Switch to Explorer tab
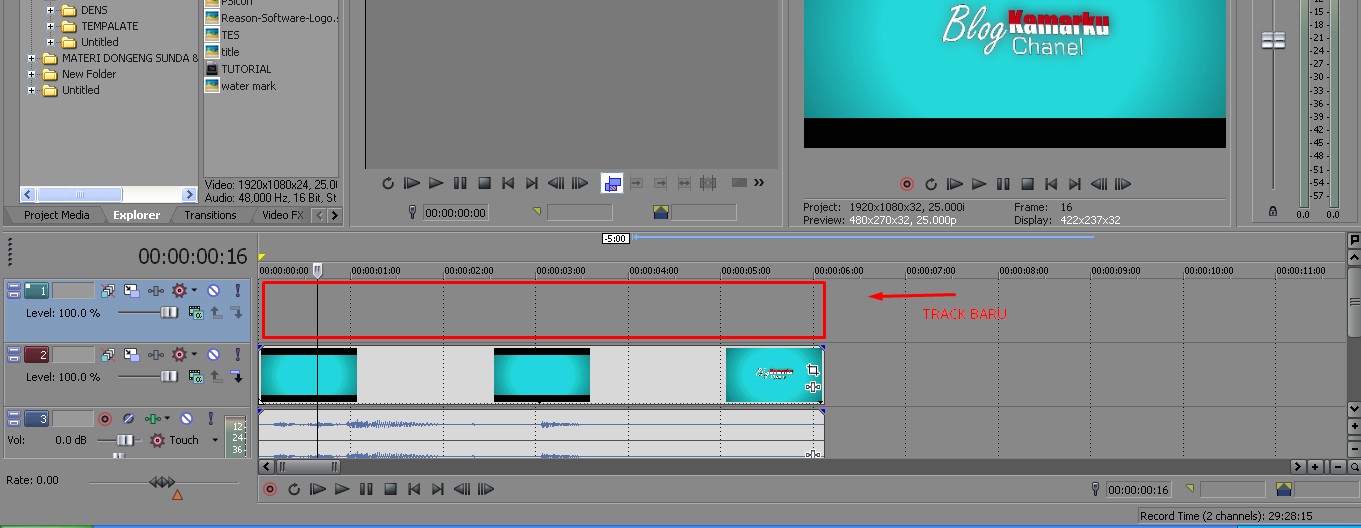The height and width of the screenshot is (528, 1361). click(137, 215)
